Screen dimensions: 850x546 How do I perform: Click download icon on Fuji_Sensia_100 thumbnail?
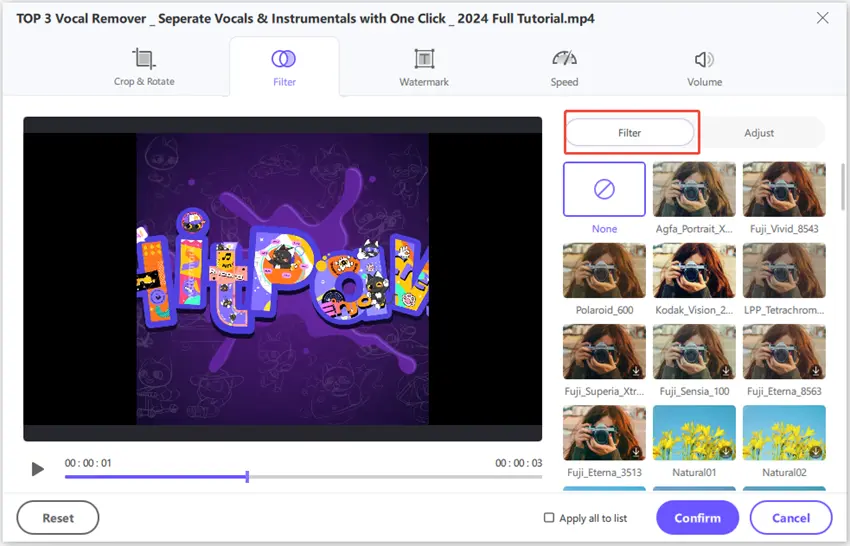726,371
